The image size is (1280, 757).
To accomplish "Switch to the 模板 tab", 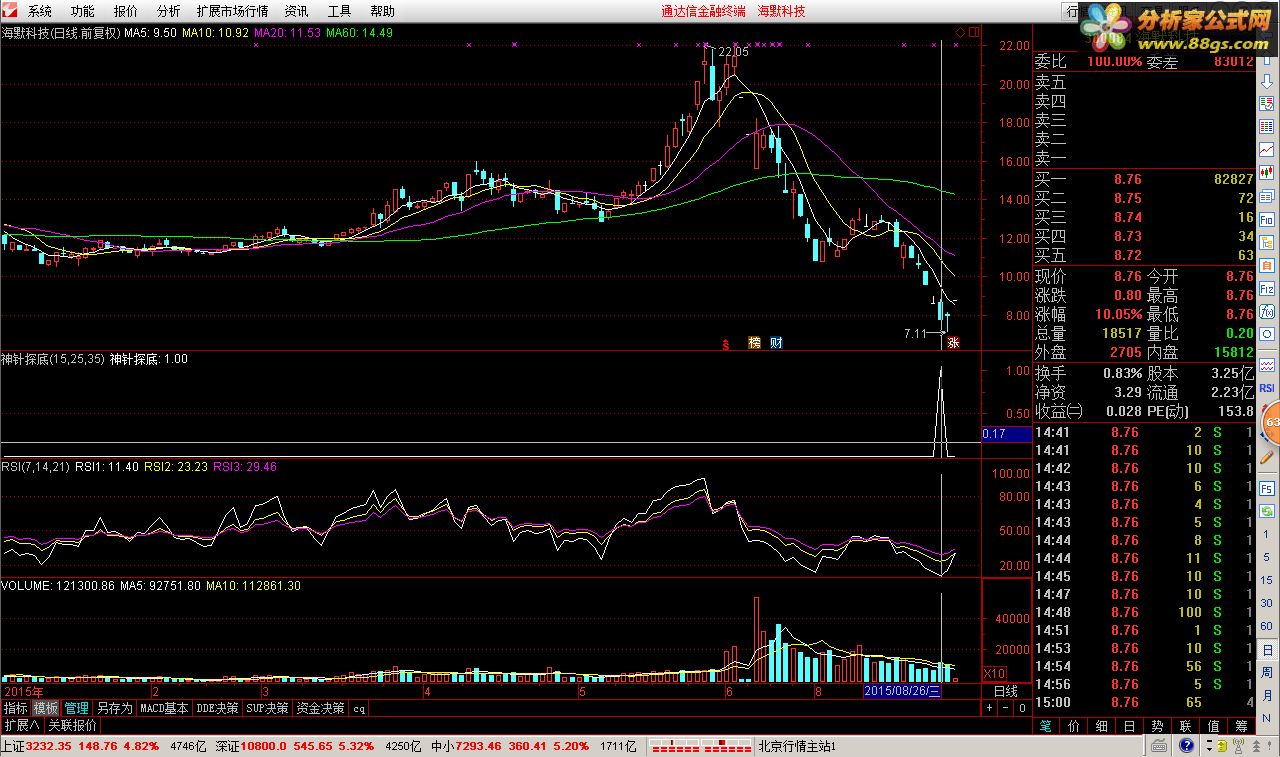I will (46, 708).
